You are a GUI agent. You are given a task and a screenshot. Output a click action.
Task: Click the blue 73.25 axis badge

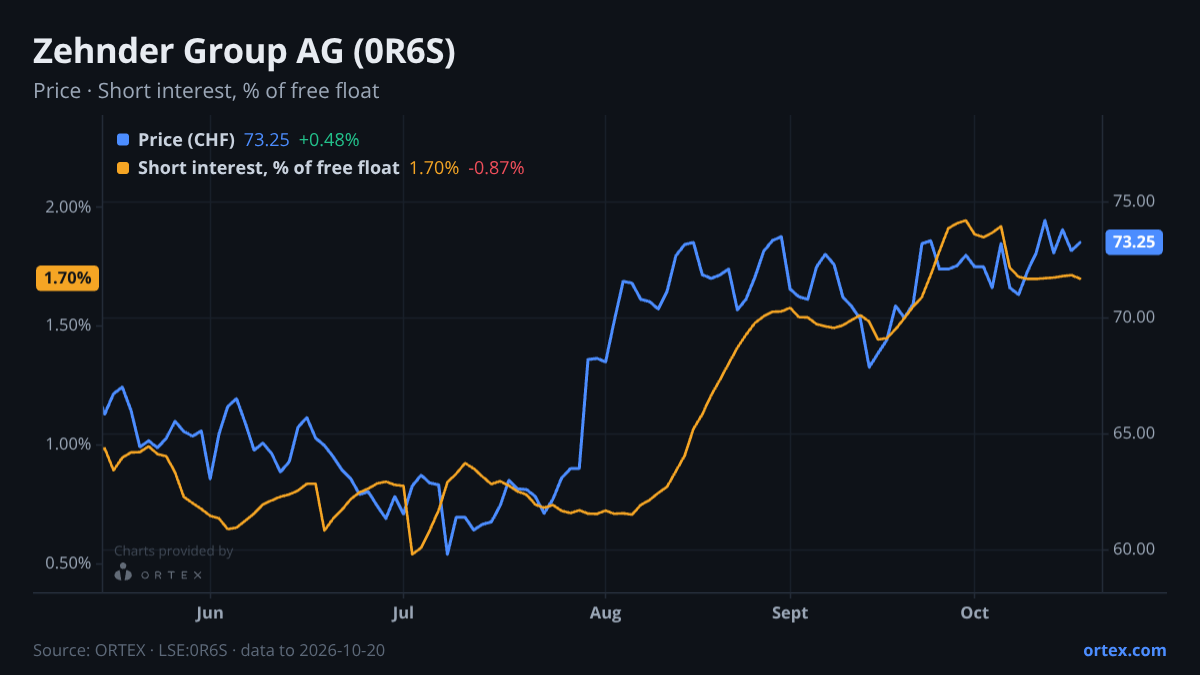coord(1134,242)
